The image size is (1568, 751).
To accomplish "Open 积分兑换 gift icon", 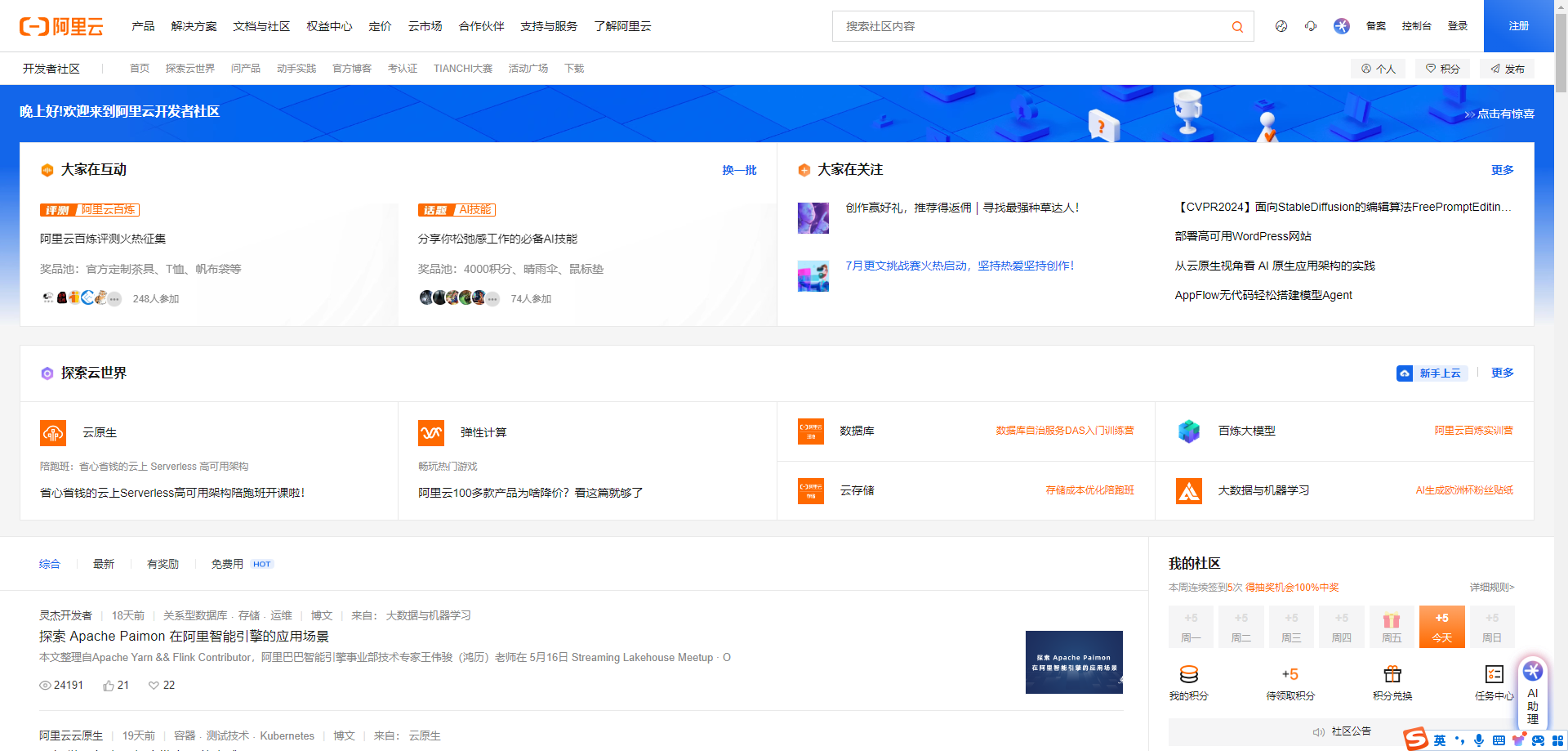I will [1392, 674].
